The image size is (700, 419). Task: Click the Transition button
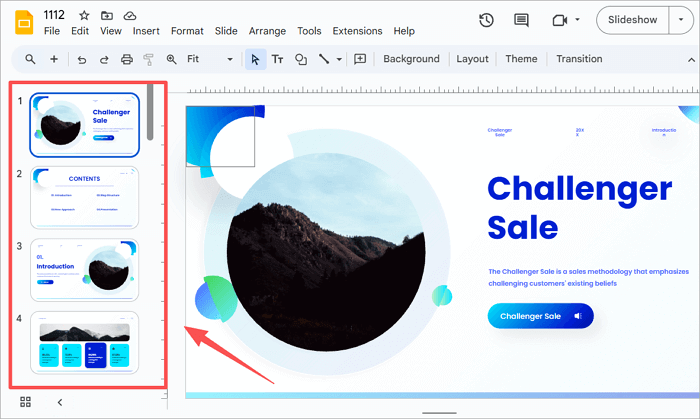click(x=579, y=59)
